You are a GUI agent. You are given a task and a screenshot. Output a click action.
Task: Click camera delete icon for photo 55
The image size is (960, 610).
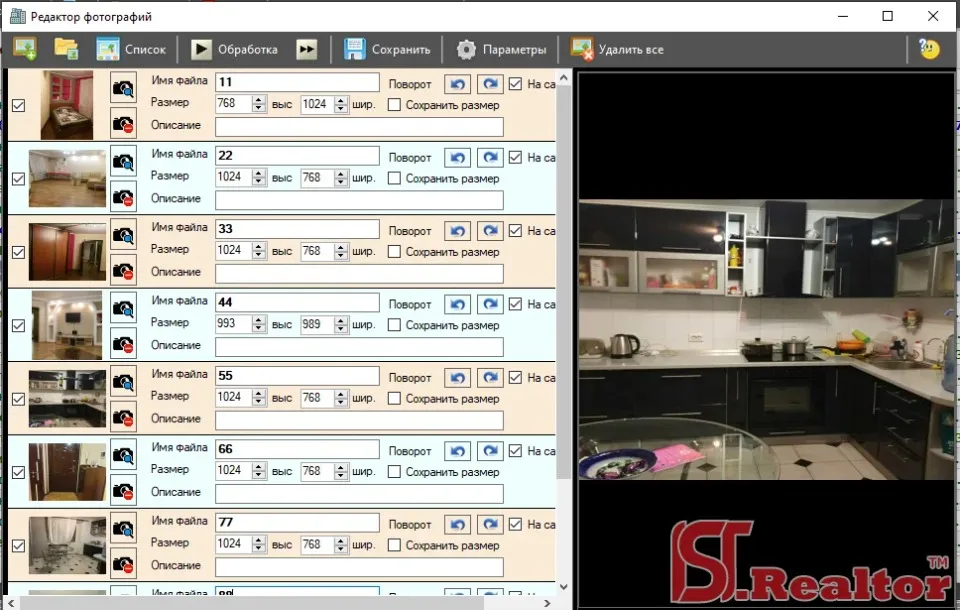tap(124, 418)
